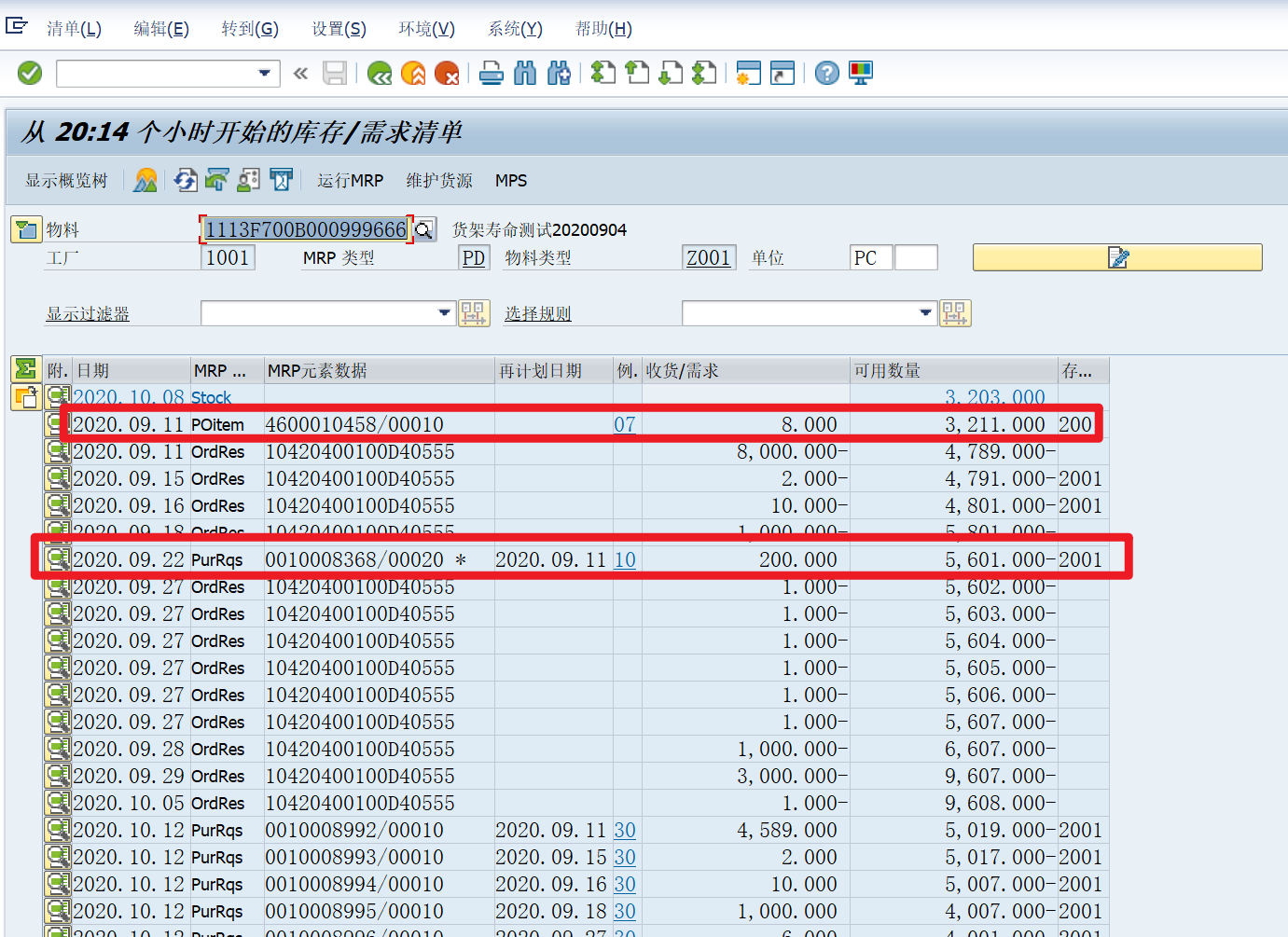Click the back arrow icon
Image resolution: width=1288 pixels, height=937 pixels.
coord(379,73)
